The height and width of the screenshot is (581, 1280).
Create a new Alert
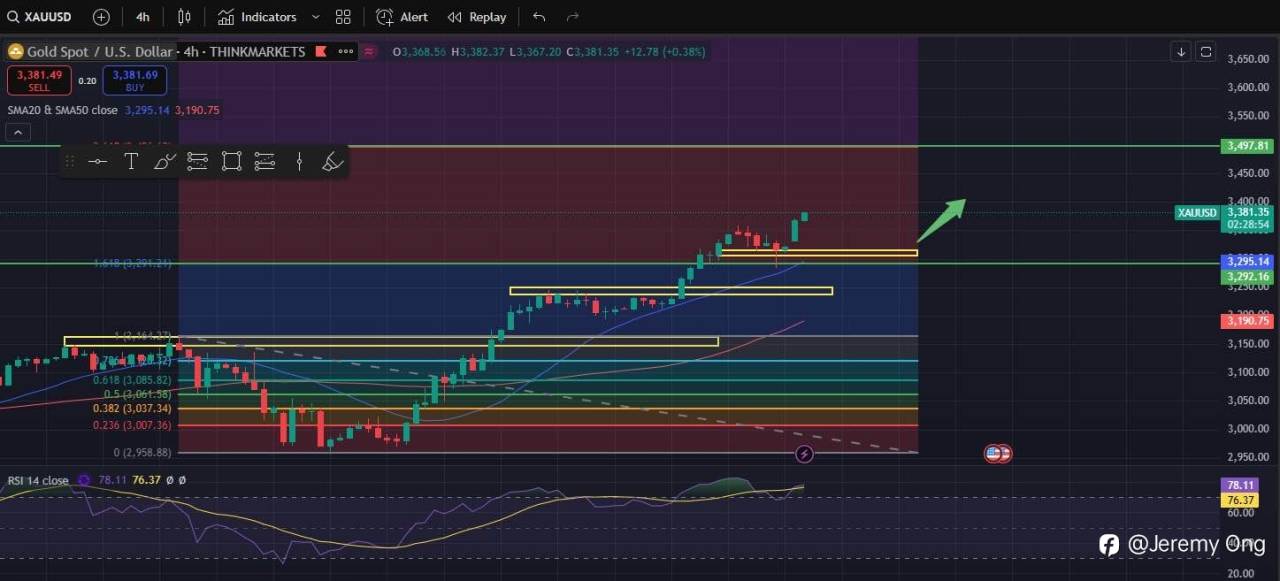[402, 17]
